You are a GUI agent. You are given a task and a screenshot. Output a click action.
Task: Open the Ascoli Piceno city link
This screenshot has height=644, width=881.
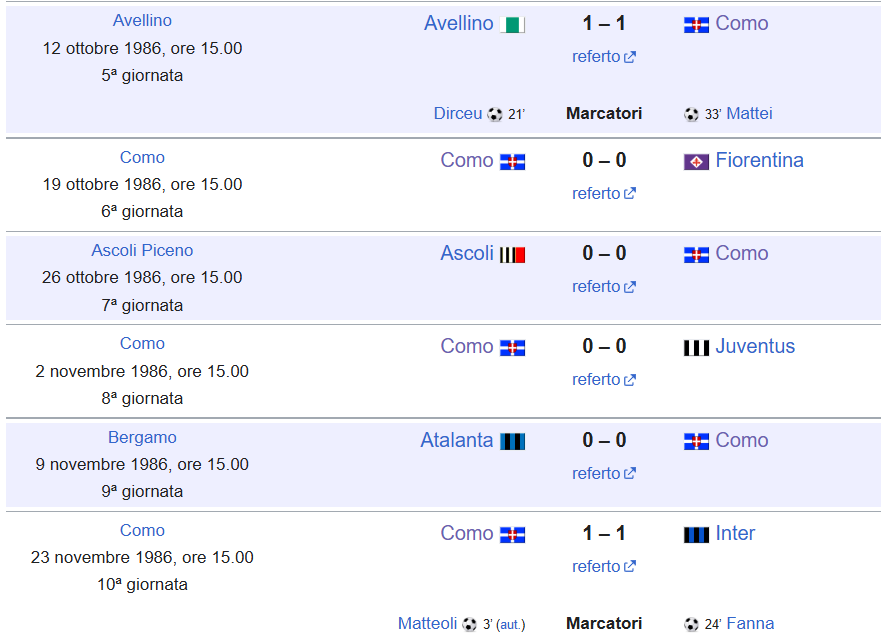tap(142, 250)
